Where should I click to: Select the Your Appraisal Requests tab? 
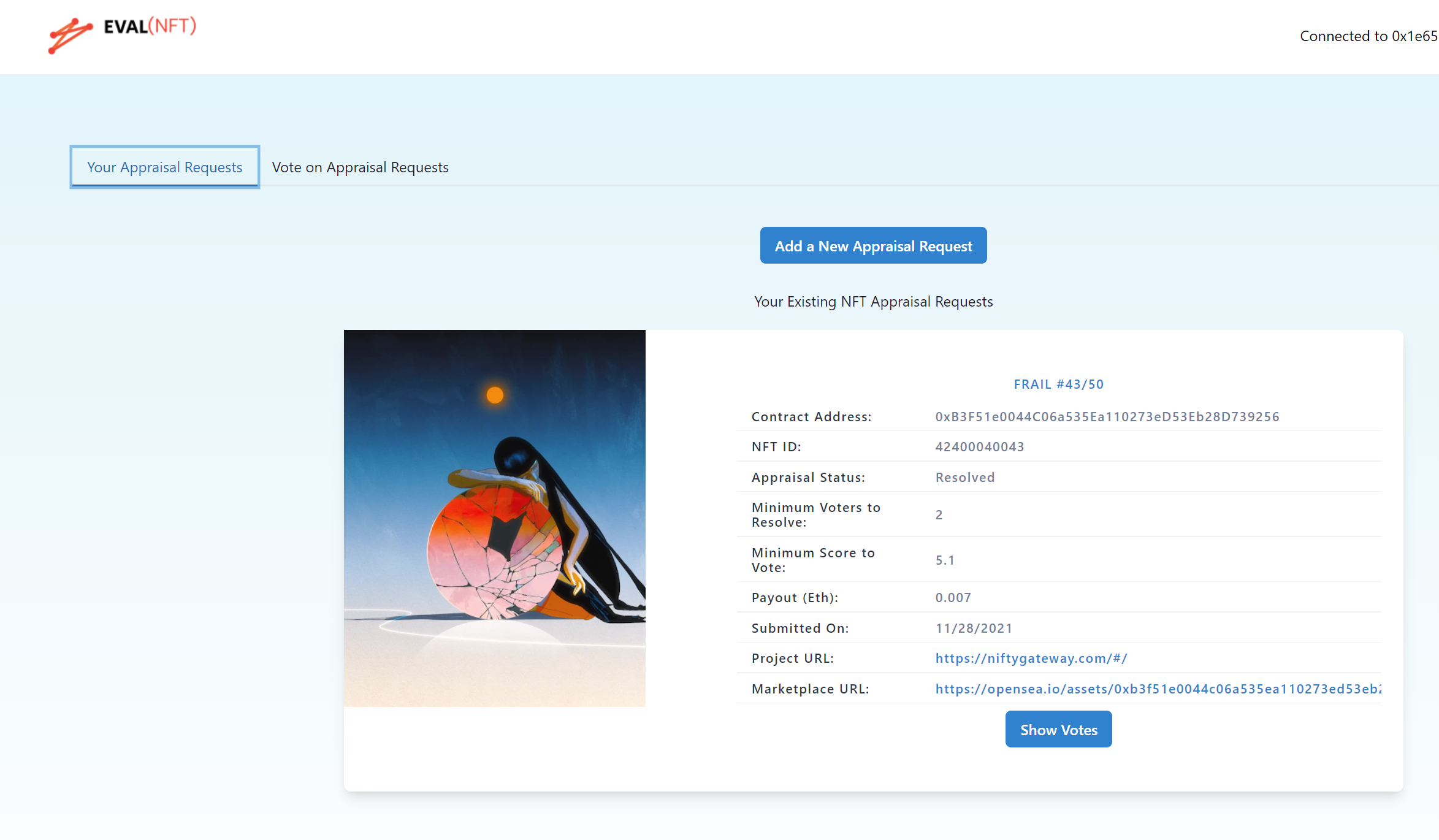click(164, 167)
